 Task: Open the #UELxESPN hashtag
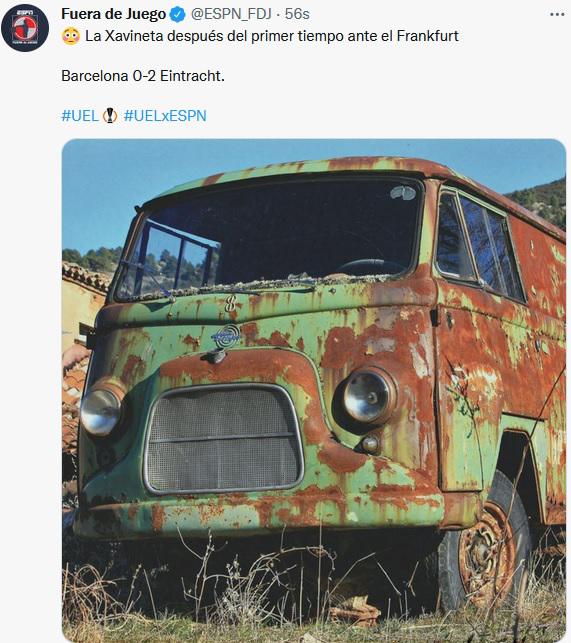tap(165, 116)
